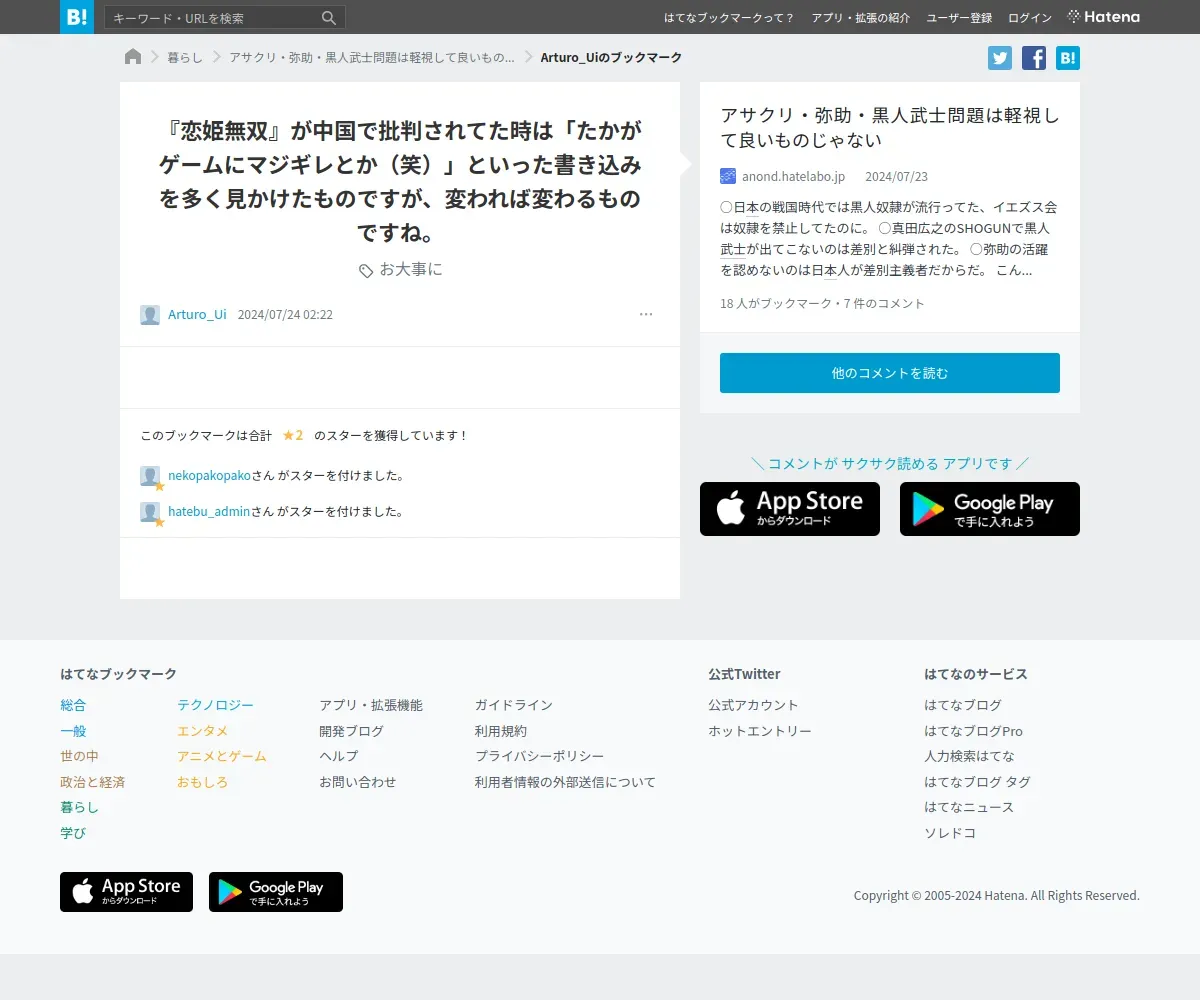
Task: Open hatebu_admin user link
Action: click(x=209, y=512)
